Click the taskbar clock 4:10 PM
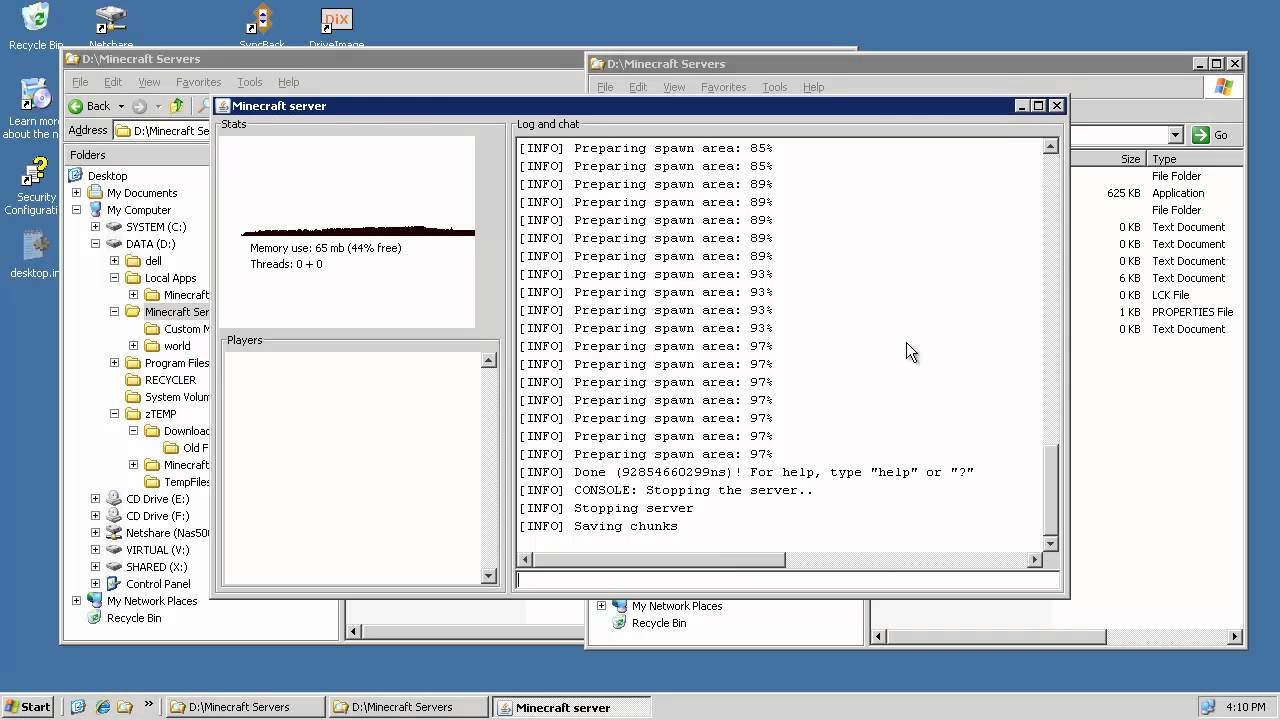Screen dimensions: 1280x720 [x=1245, y=707]
